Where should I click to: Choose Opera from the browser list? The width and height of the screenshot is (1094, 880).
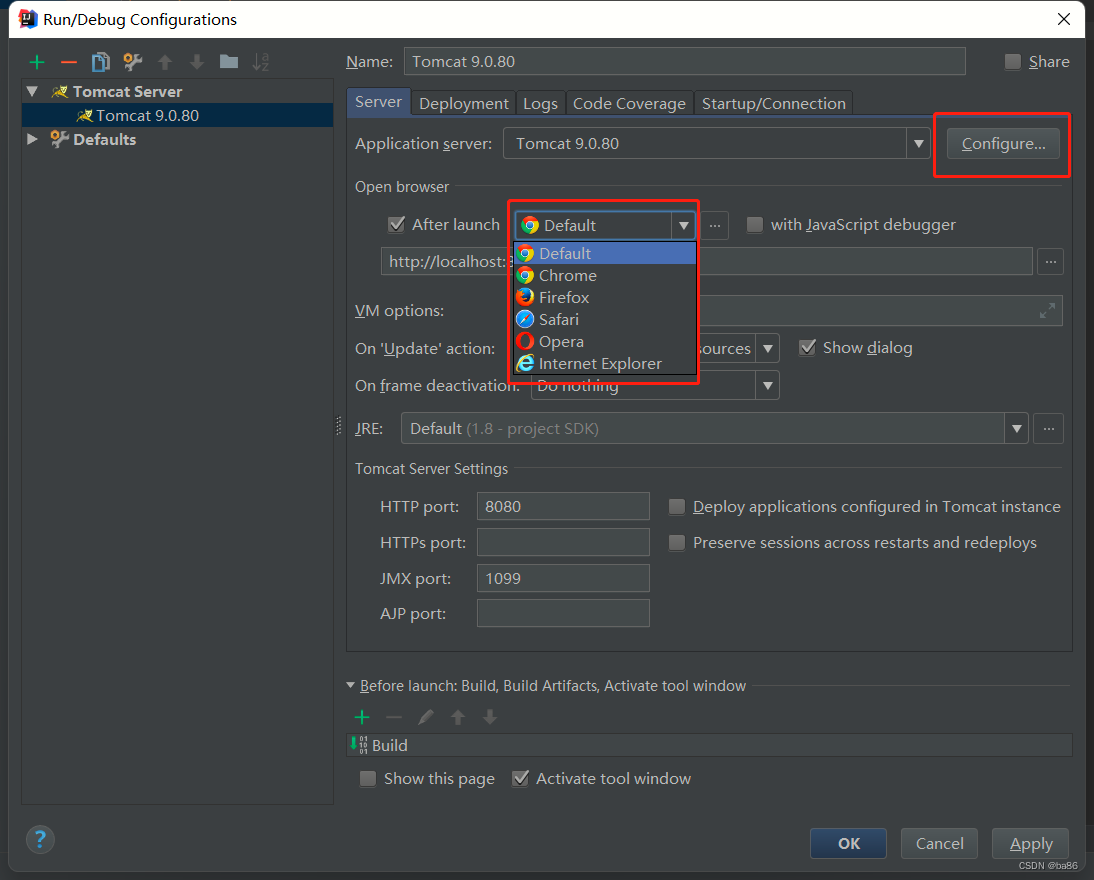[x=605, y=341]
